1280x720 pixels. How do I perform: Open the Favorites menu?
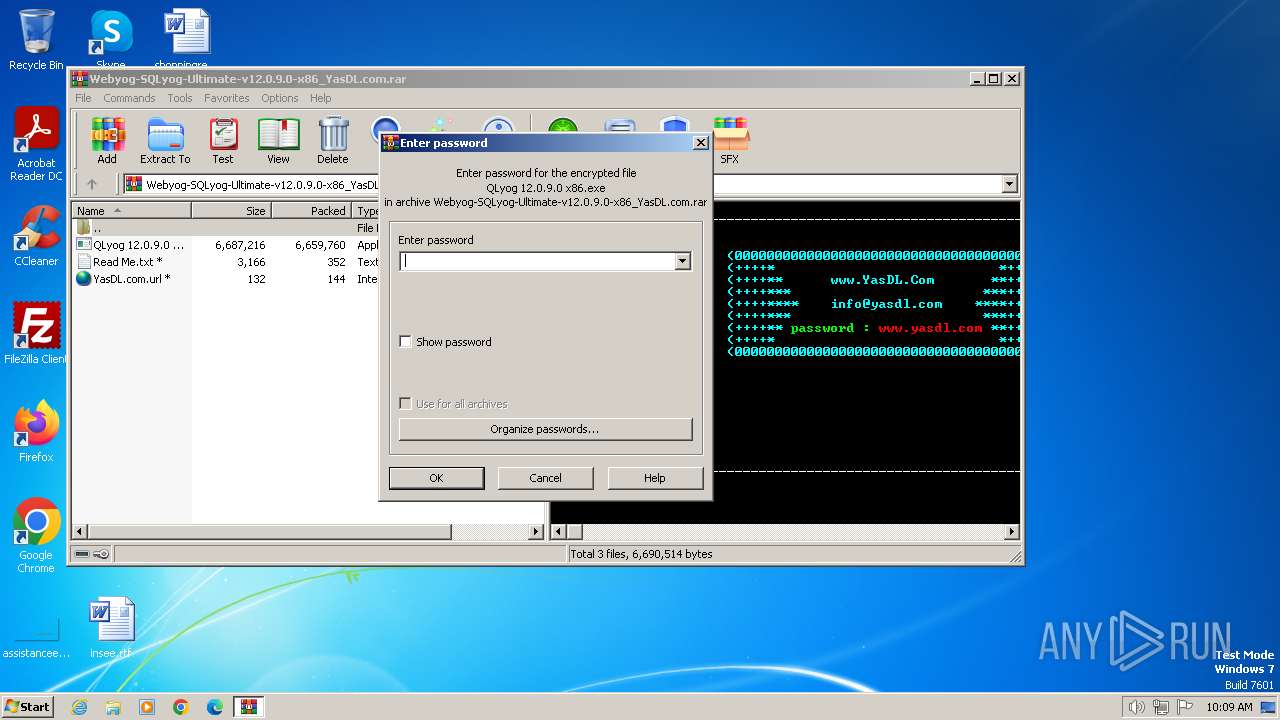point(227,98)
